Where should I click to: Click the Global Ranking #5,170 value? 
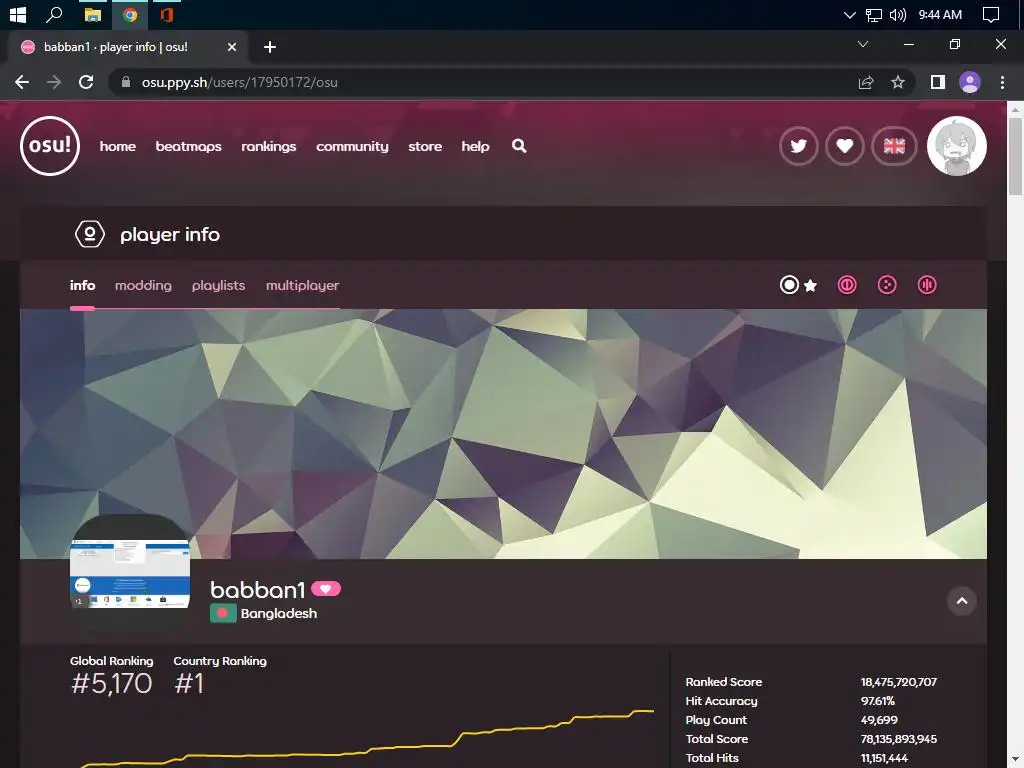(x=112, y=684)
